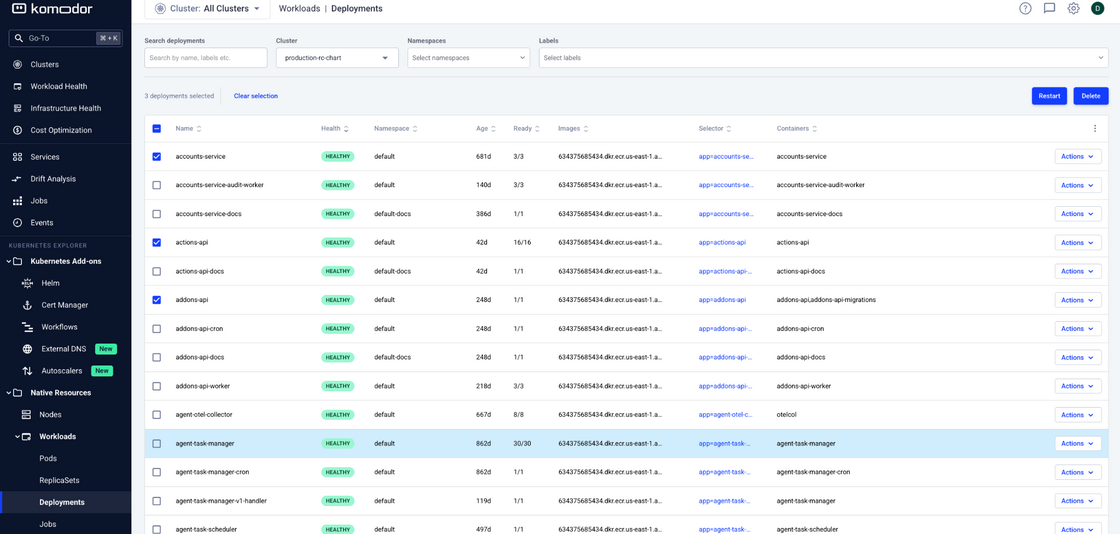Go to Pods in Workloads

[48, 458]
